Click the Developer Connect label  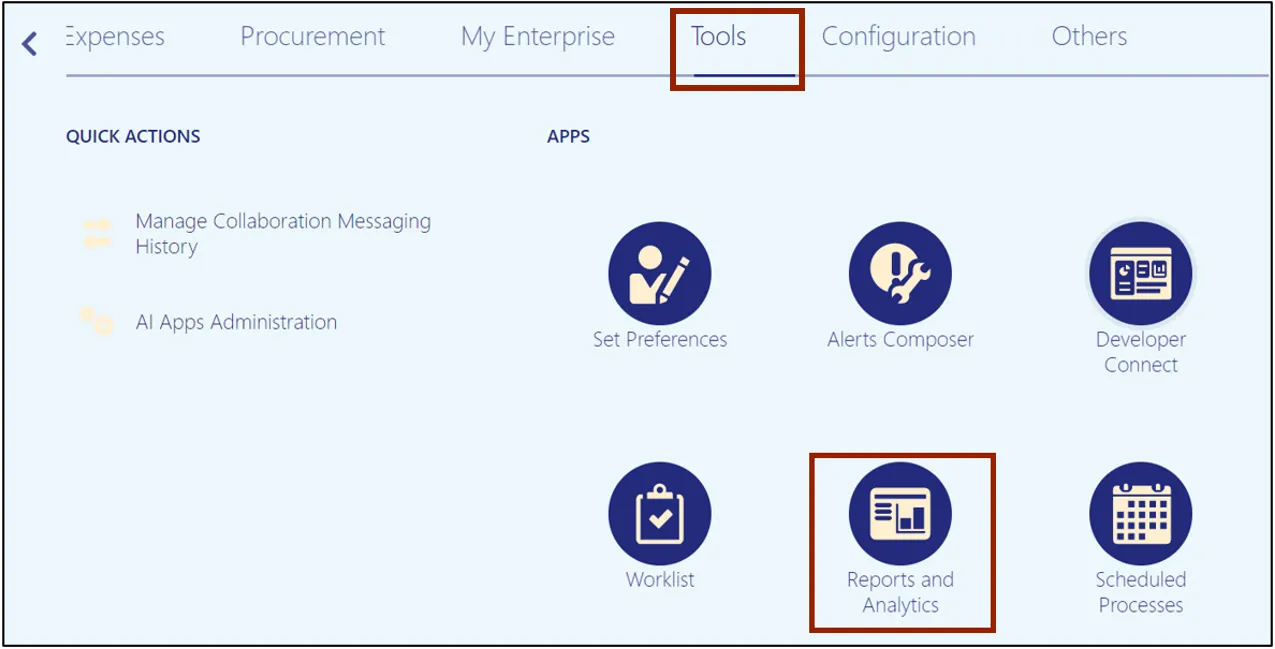[1140, 352]
